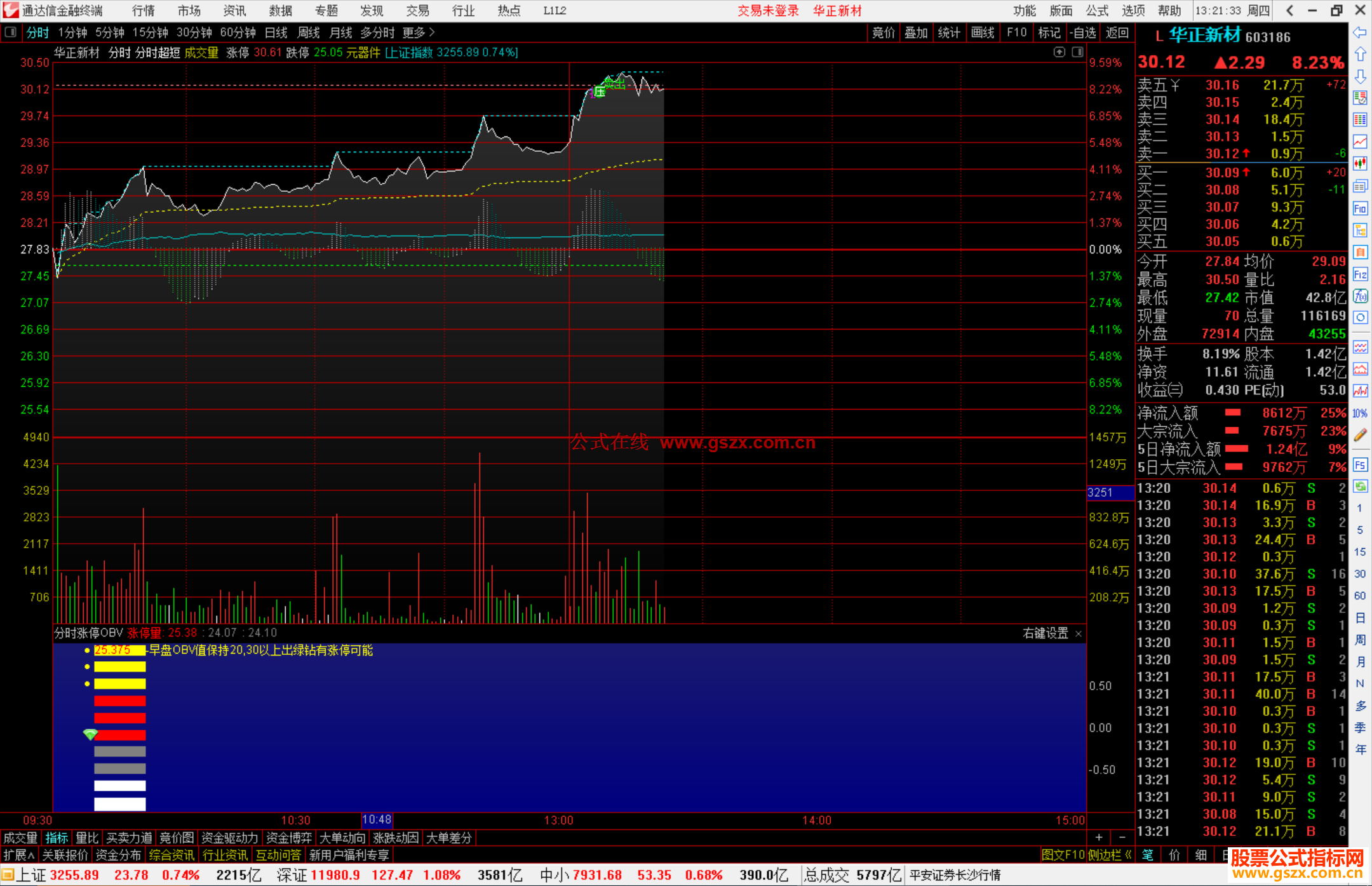Click the 10% sidebar icon
Viewport: 1372px width, 886px height.
(x=1360, y=413)
